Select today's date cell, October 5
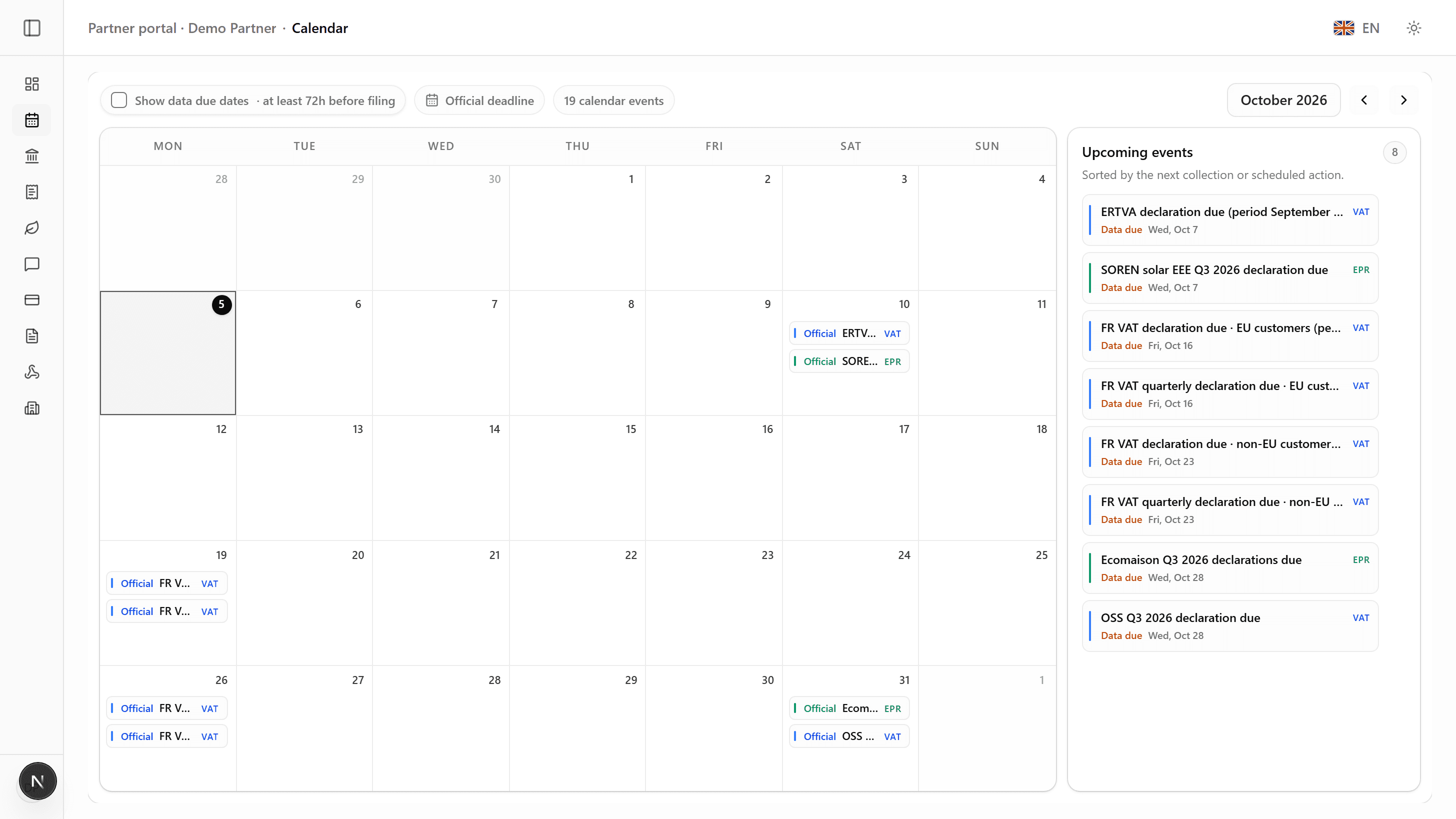Image resolution: width=1456 pixels, height=819 pixels. 168,352
